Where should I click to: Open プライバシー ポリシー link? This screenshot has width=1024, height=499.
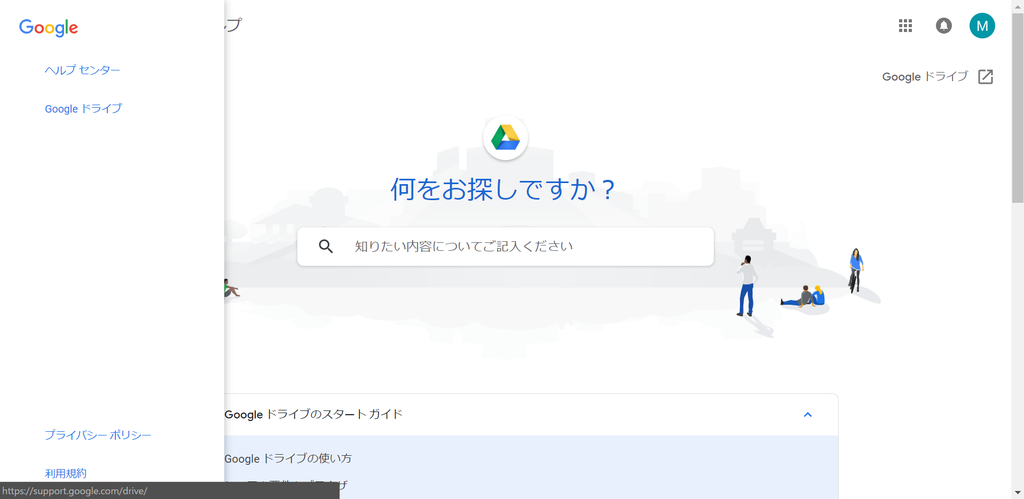(98, 435)
